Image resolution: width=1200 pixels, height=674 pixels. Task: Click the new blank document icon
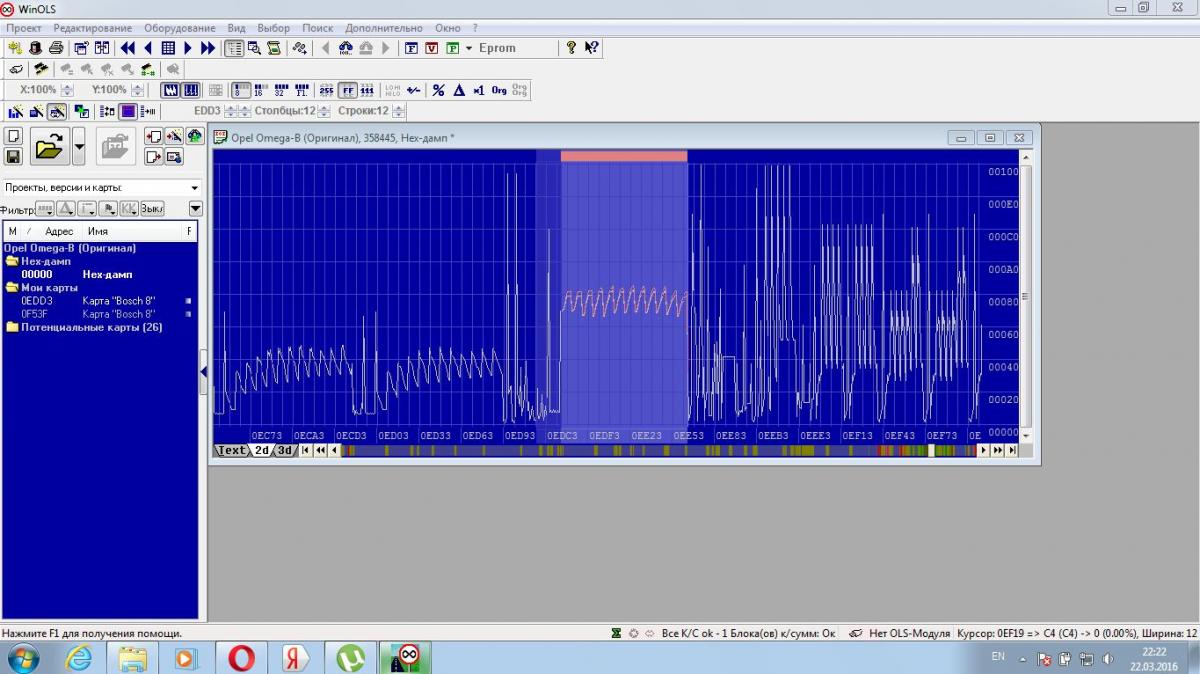click(x=13, y=137)
